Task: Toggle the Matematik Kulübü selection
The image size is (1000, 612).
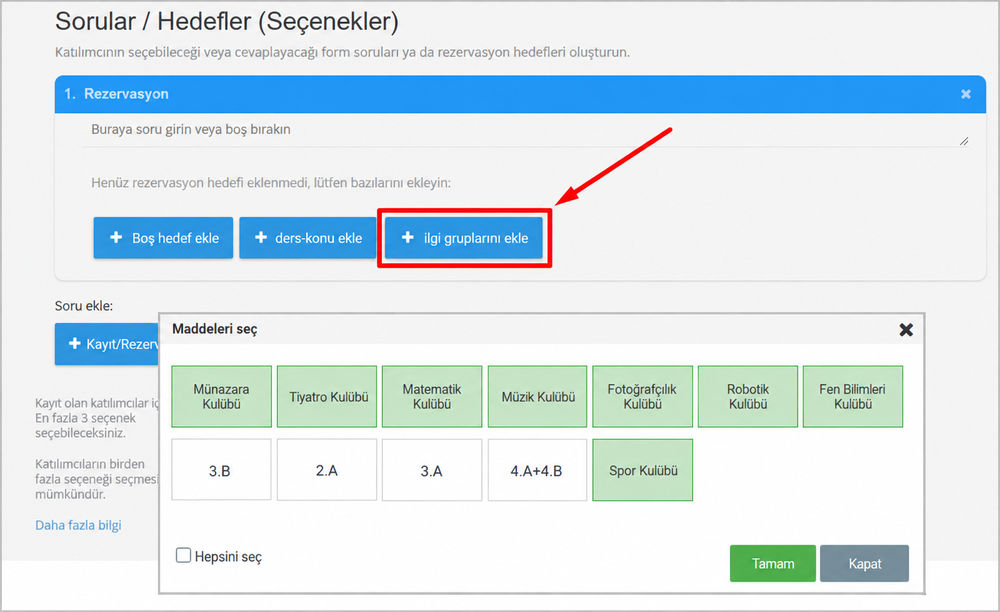Action: coord(432,397)
